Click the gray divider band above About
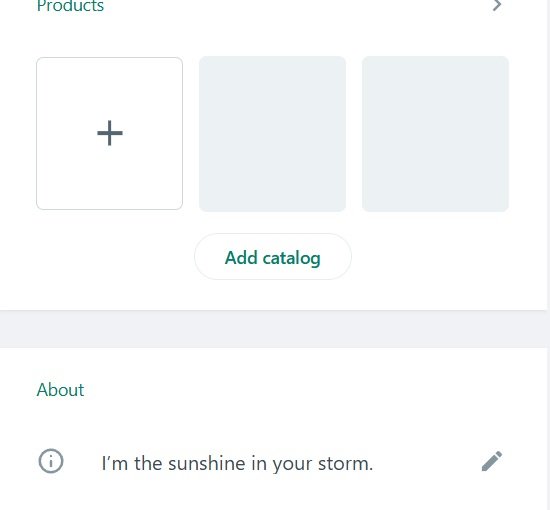550x510 pixels. point(275,329)
